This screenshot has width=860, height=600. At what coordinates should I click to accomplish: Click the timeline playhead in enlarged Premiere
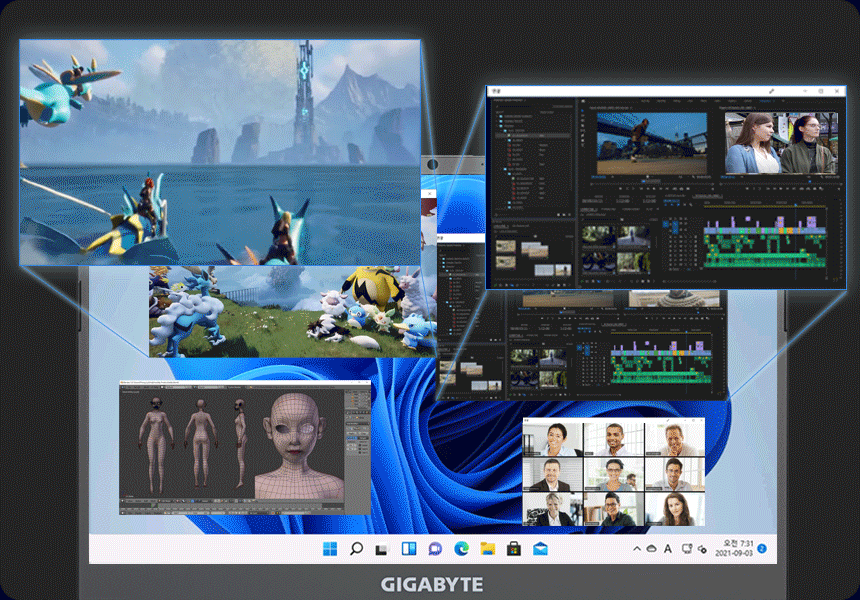(796, 205)
